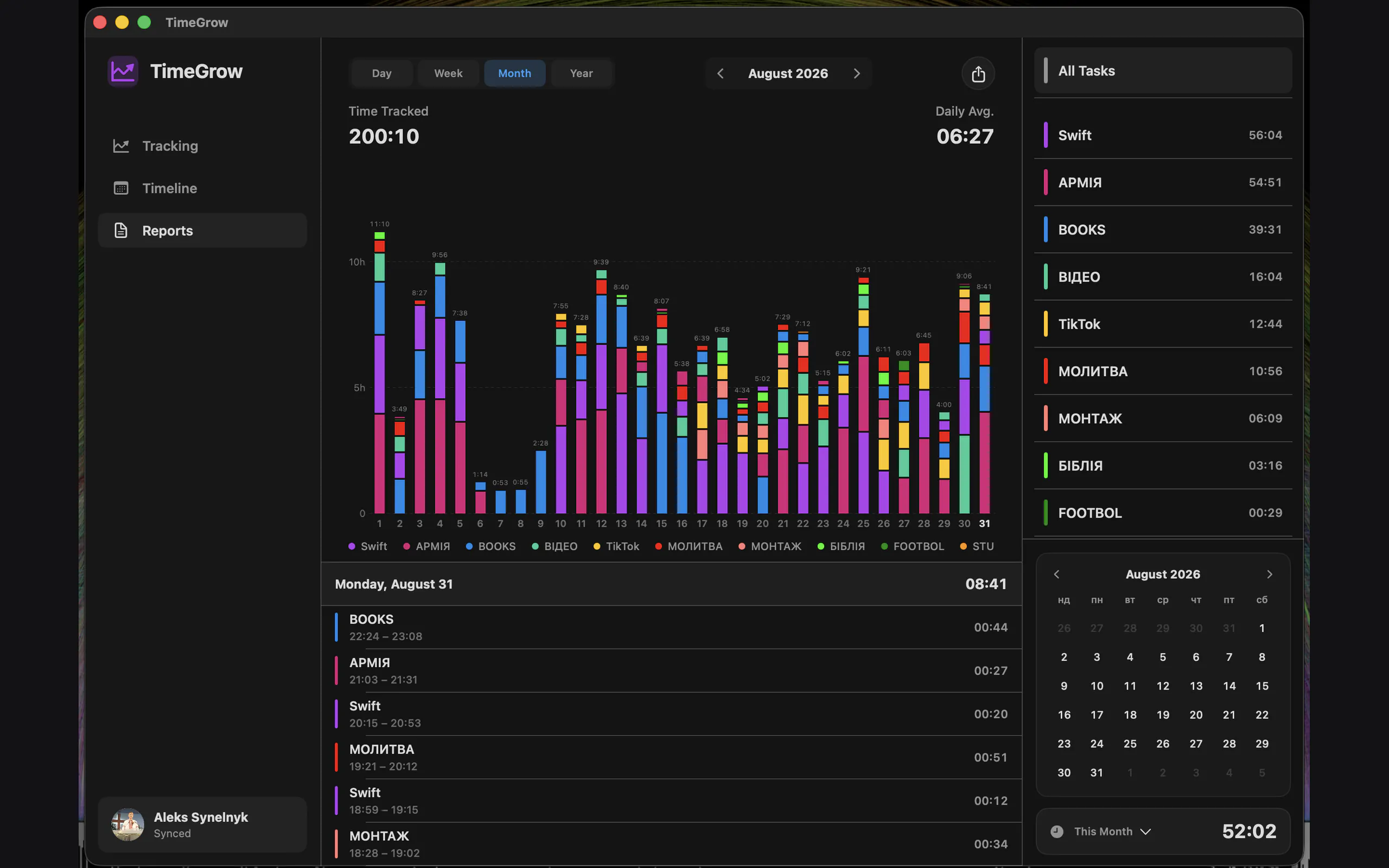Switch to Day view tab
This screenshot has height=868, width=1389.
(x=381, y=73)
